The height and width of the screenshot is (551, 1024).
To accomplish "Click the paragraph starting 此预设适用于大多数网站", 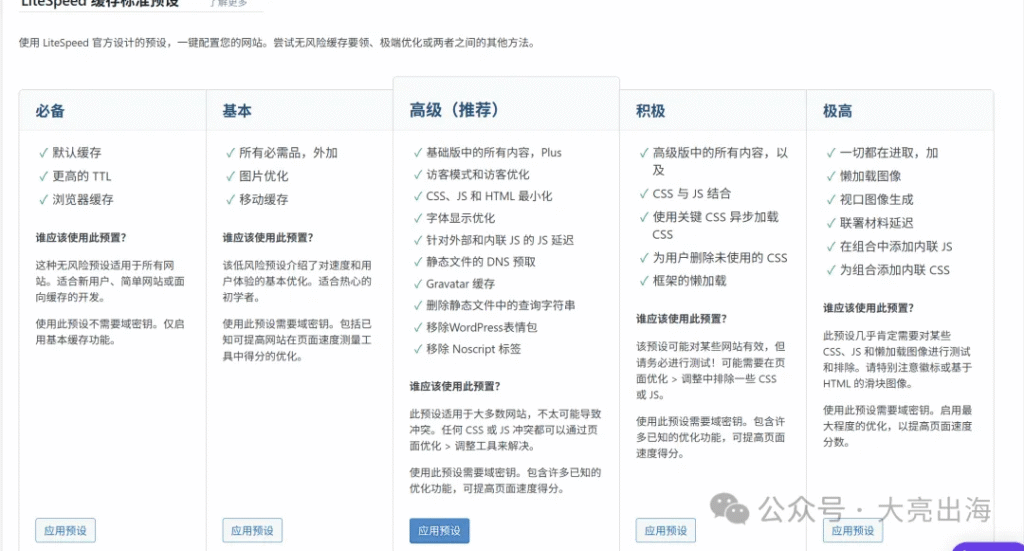I will (505, 430).
